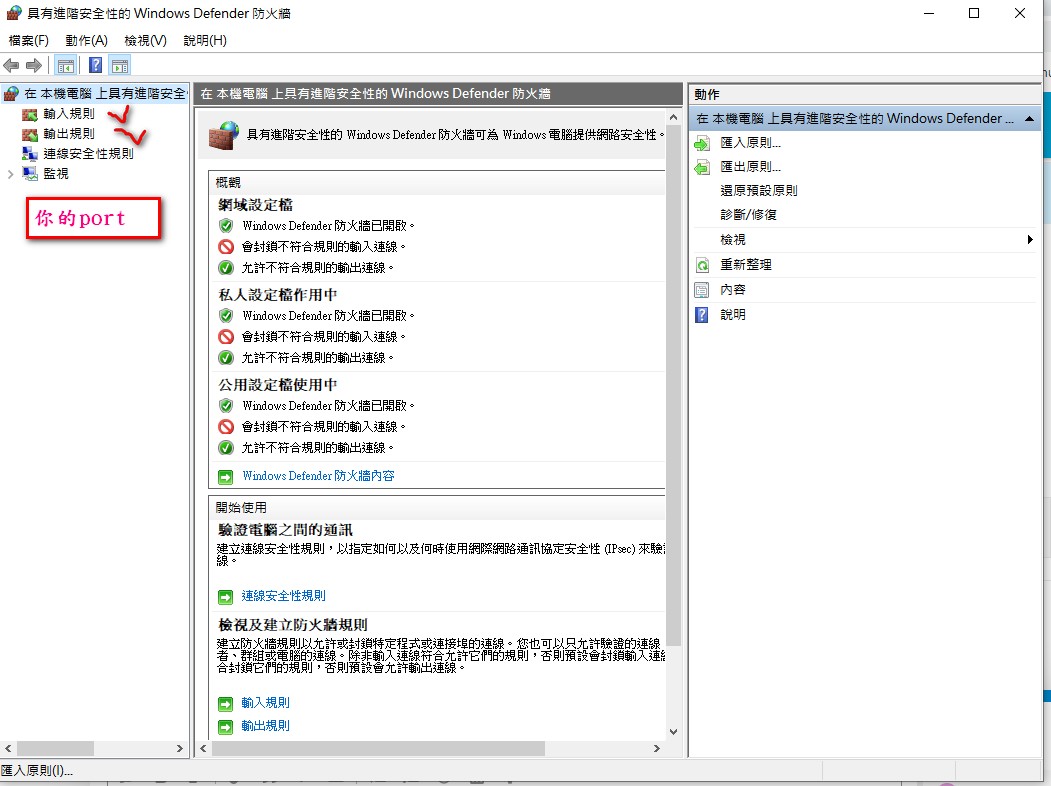The width and height of the screenshot is (1051, 786).
Task: Open the 動作(A) menu
Action: click(x=86, y=41)
